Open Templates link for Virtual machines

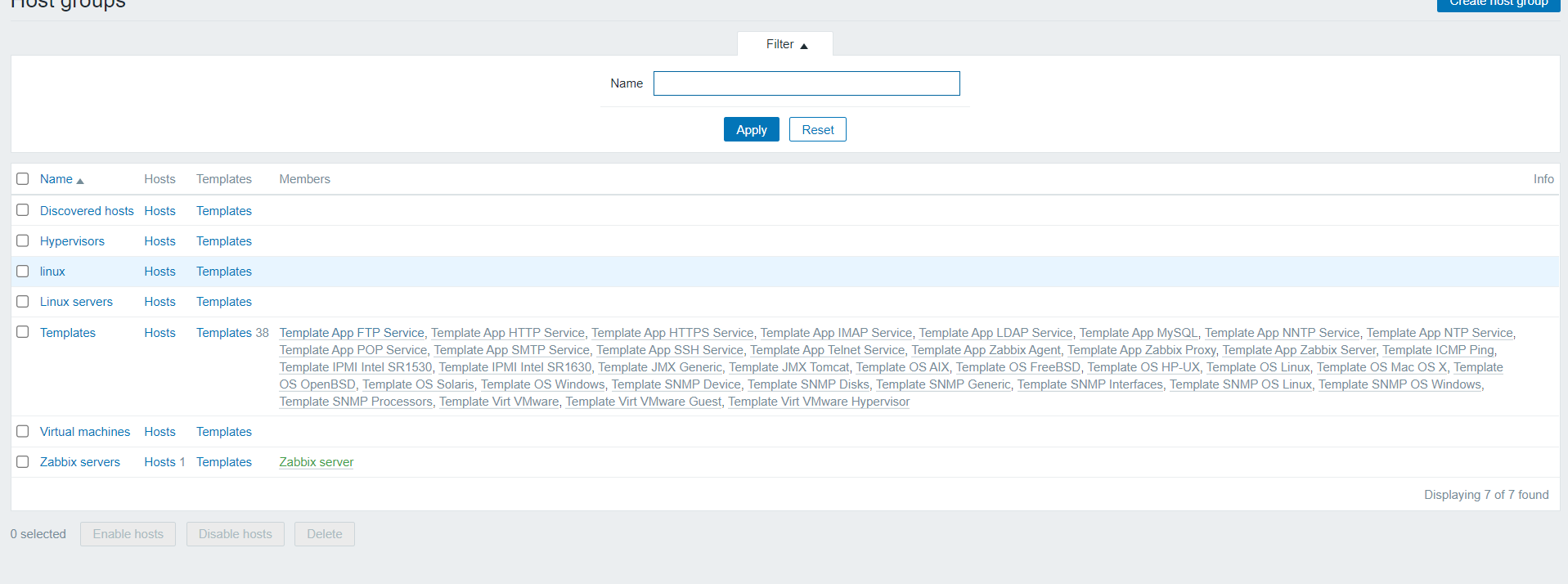[x=224, y=432]
